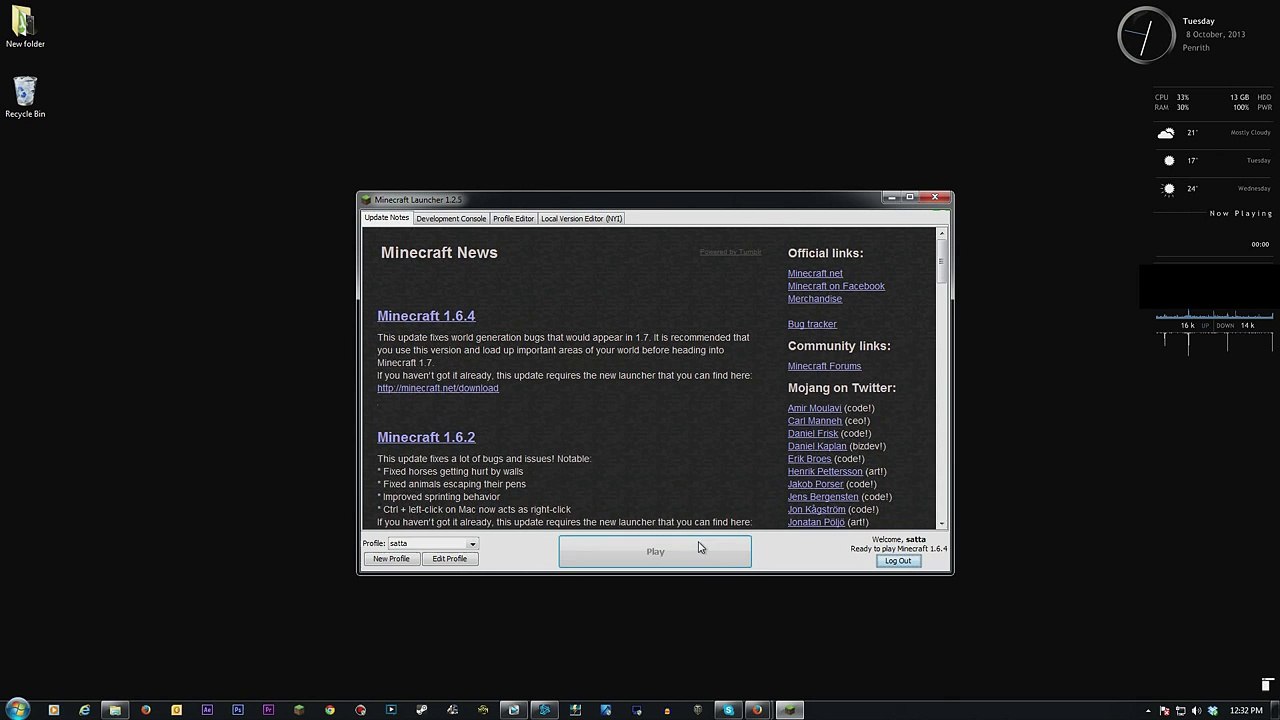Click the volume speaker tray icon
The width and height of the screenshot is (1280, 720).
1196,710
